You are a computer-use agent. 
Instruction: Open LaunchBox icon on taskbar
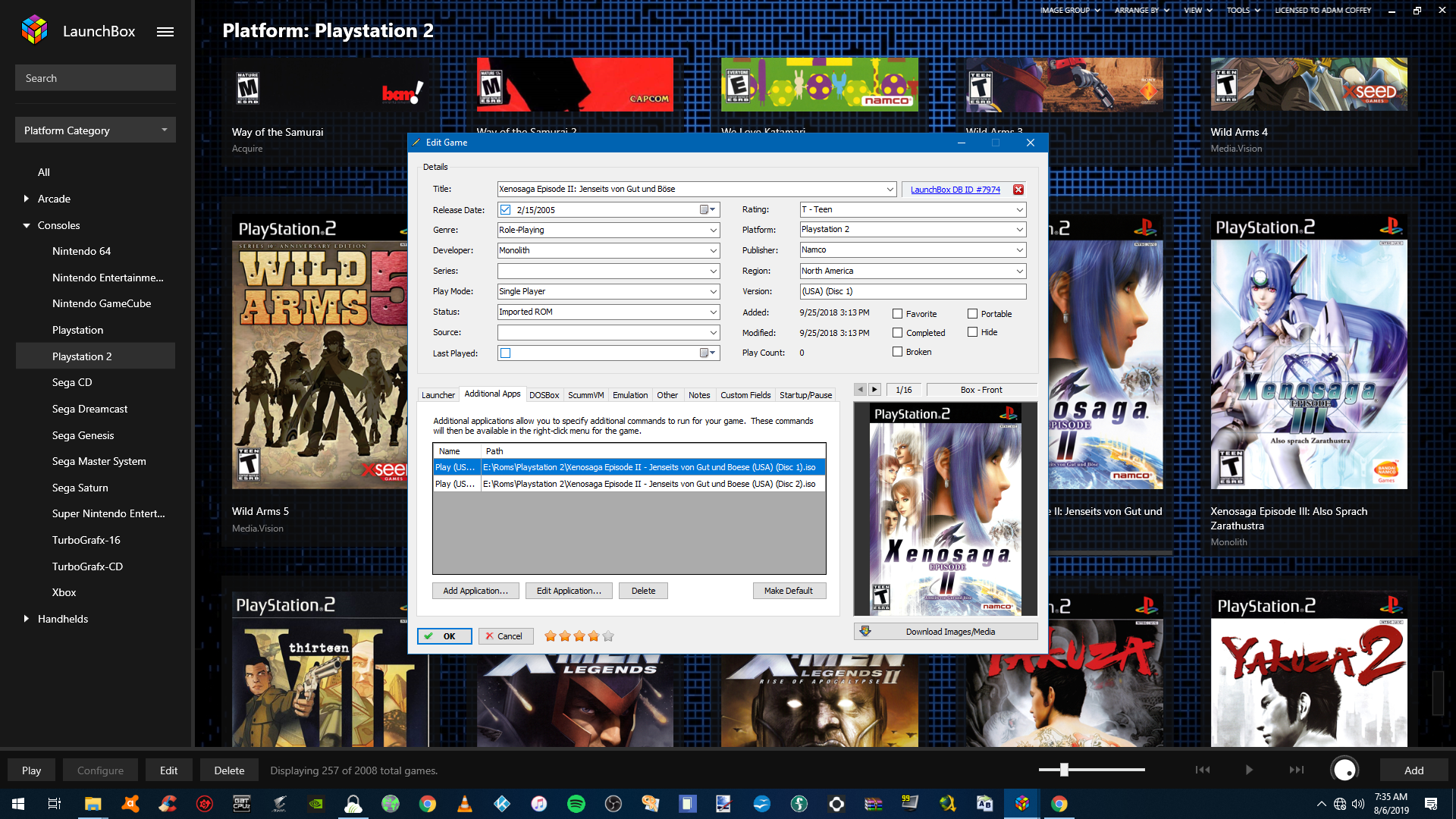1022,804
